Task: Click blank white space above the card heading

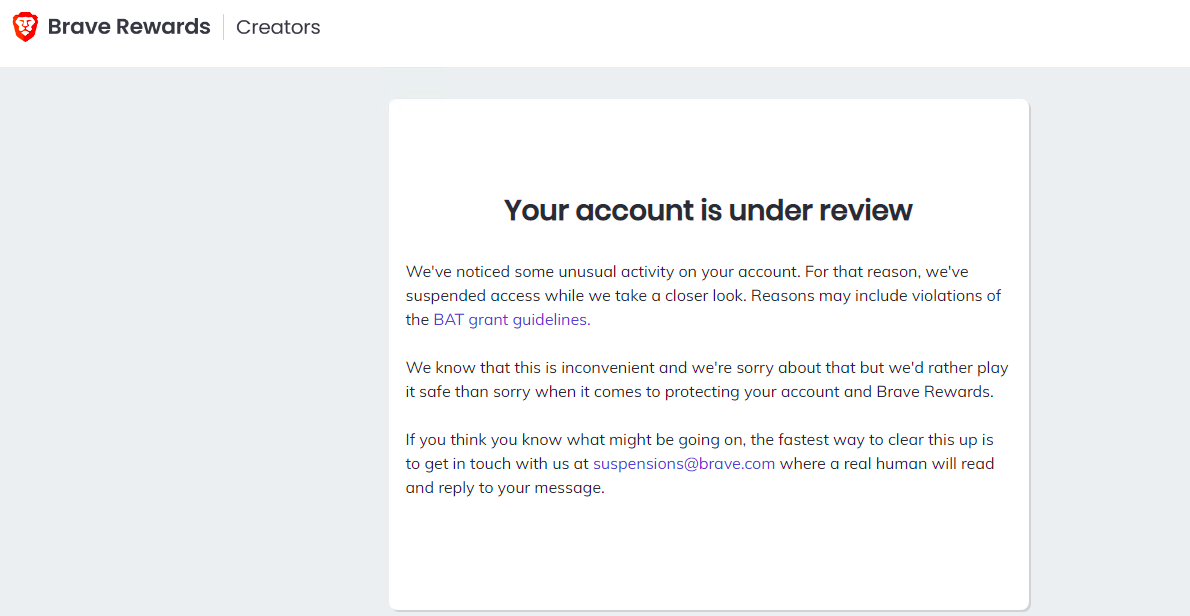Action: 708,145
